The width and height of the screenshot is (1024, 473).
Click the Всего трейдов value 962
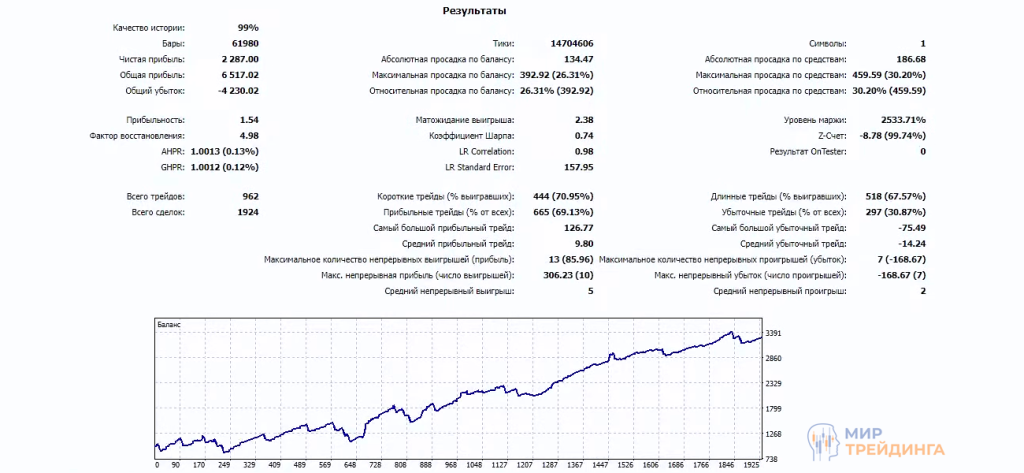(249, 197)
